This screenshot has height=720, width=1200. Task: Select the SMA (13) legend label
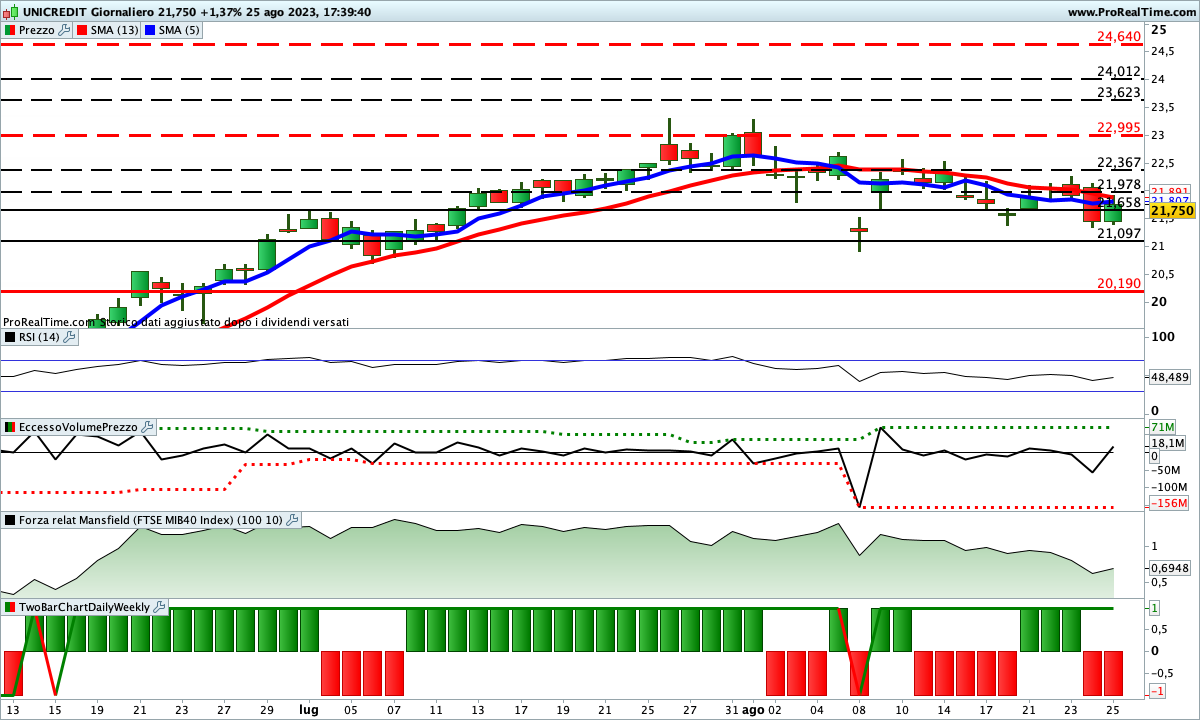[x=115, y=30]
